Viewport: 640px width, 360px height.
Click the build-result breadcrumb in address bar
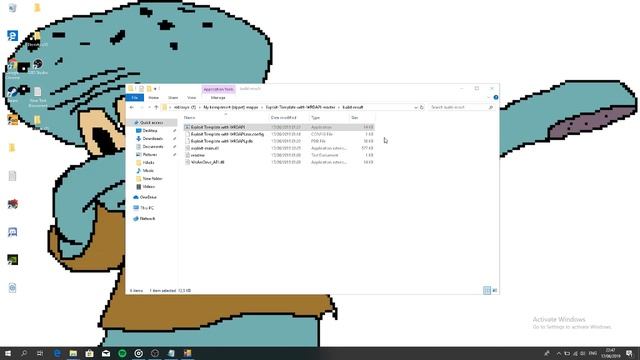pyautogui.click(x=353, y=107)
